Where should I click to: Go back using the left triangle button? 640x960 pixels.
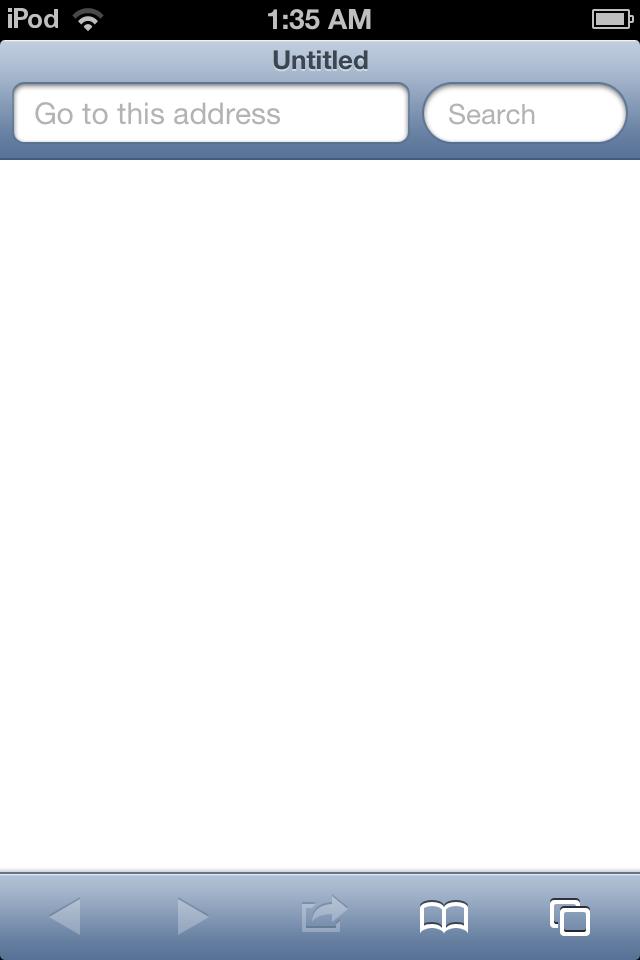65,917
